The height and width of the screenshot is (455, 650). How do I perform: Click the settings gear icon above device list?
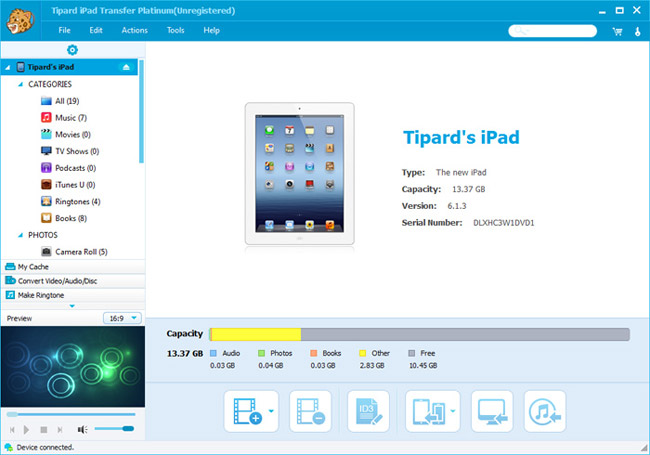[x=73, y=50]
